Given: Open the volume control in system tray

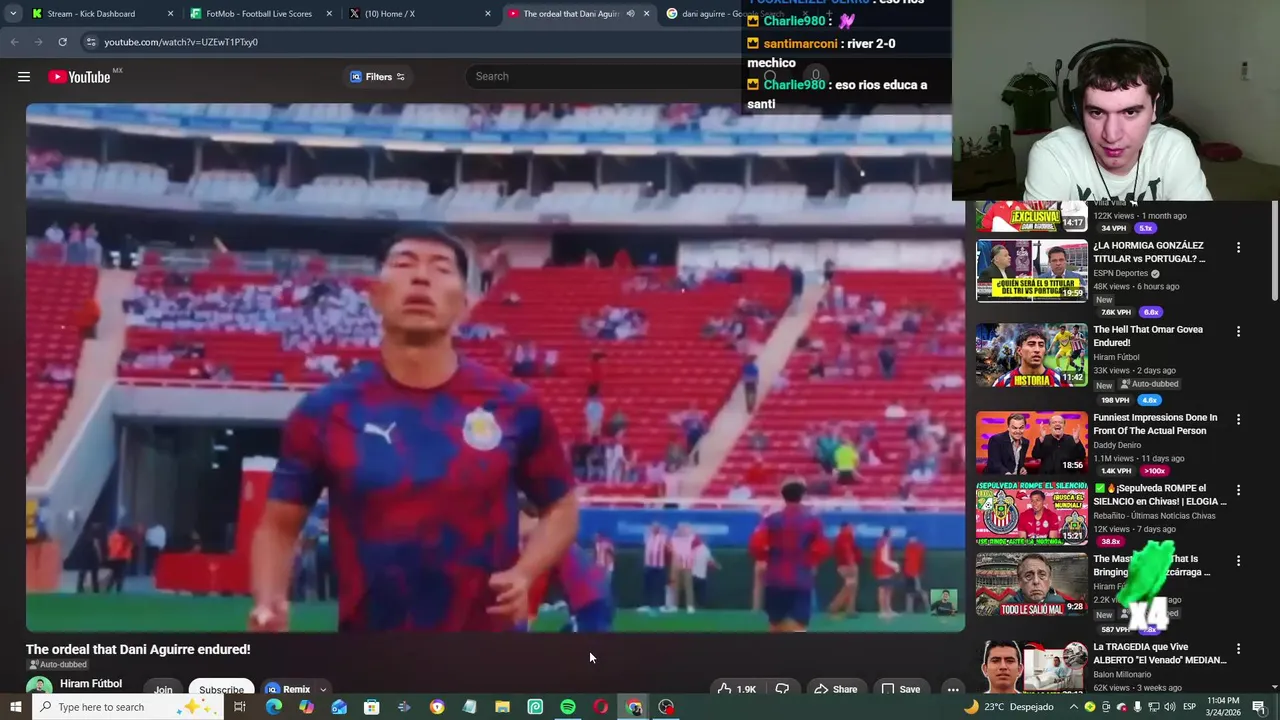Looking at the screenshot, I should (1169, 707).
